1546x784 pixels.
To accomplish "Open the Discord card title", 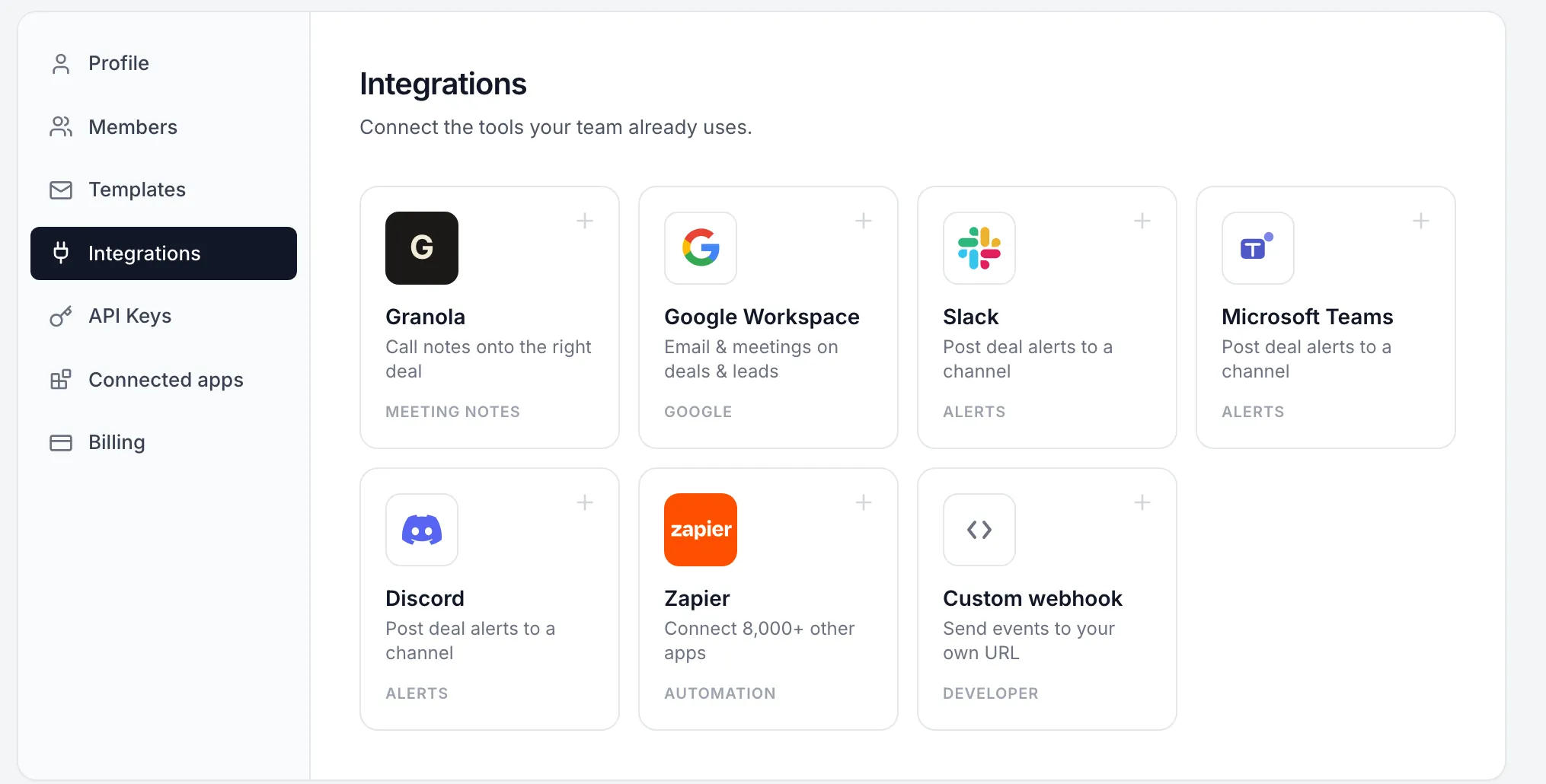I will (x=425, y=598).
